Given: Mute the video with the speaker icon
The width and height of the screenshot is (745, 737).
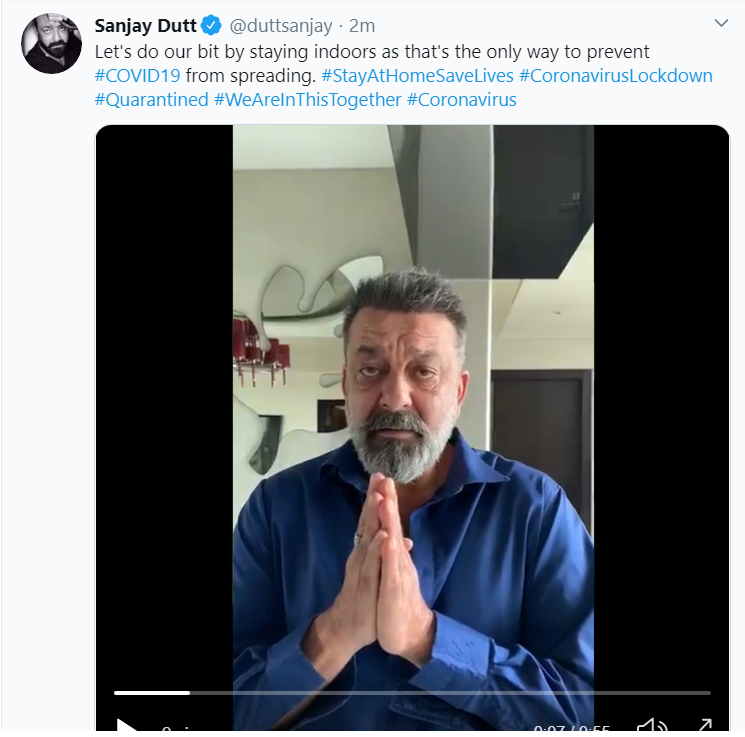Looking at the screenshot, I should [x=652, y=726].
